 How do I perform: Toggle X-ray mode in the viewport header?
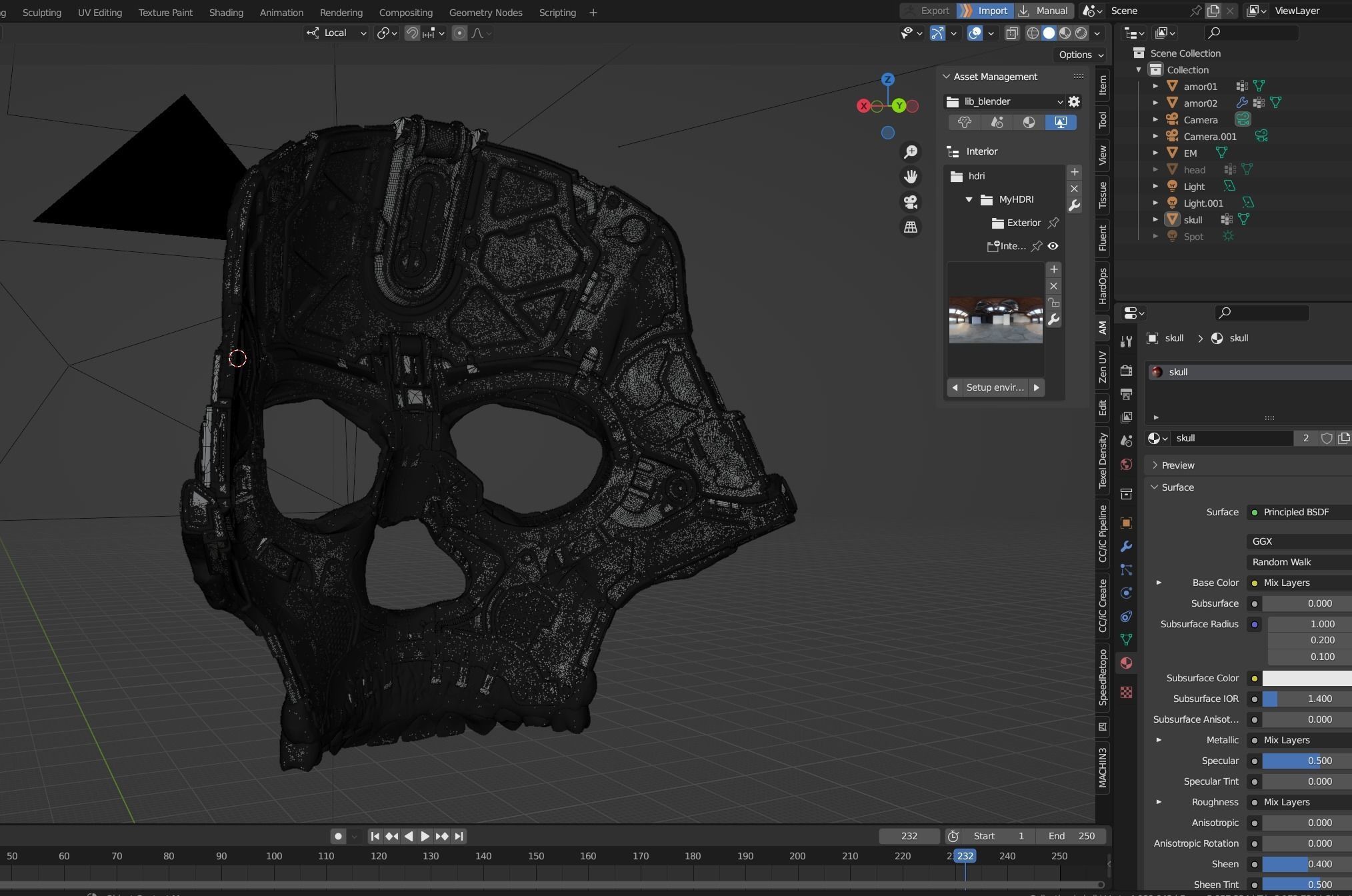pyautogui.click(x=1011, y=33)
